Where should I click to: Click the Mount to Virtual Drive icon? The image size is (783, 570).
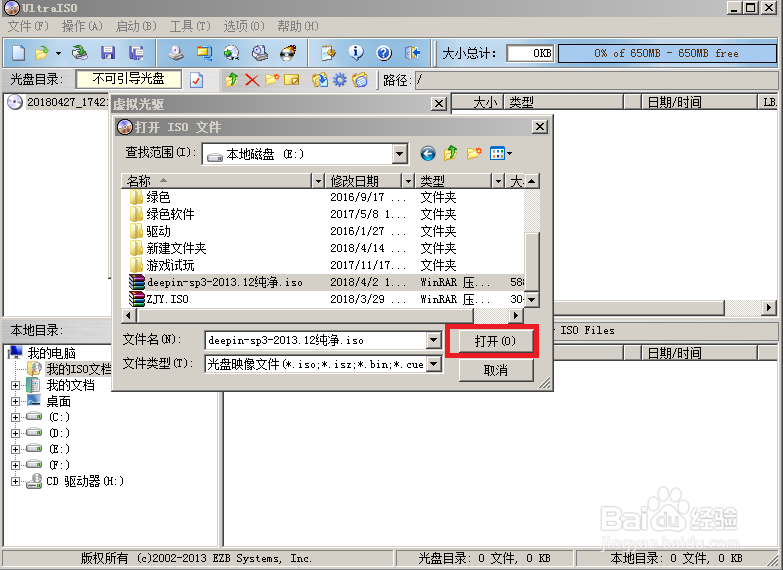point(260,53)
